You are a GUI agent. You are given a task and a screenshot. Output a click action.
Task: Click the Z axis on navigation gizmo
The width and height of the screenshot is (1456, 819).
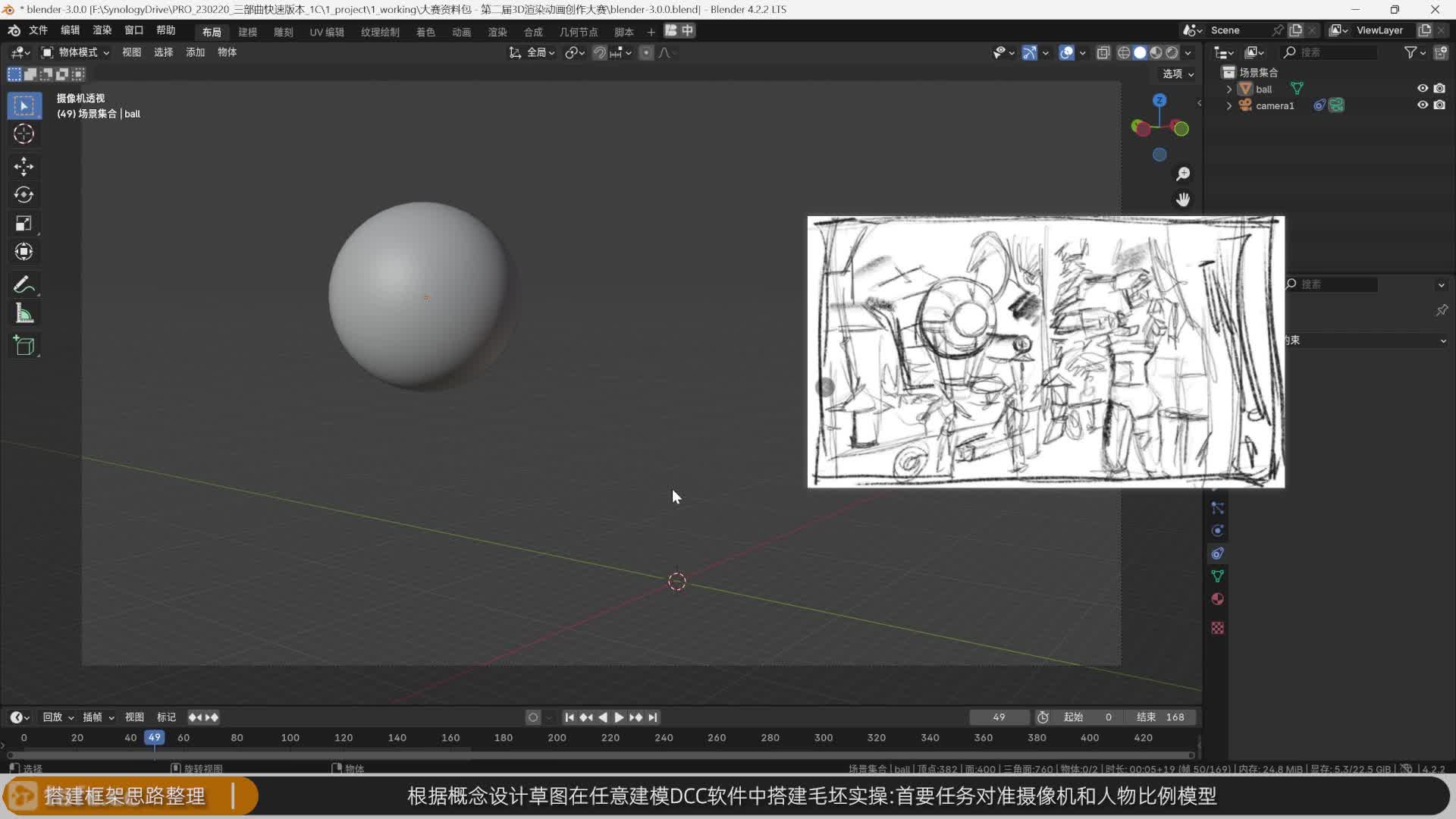[1159, 100]
